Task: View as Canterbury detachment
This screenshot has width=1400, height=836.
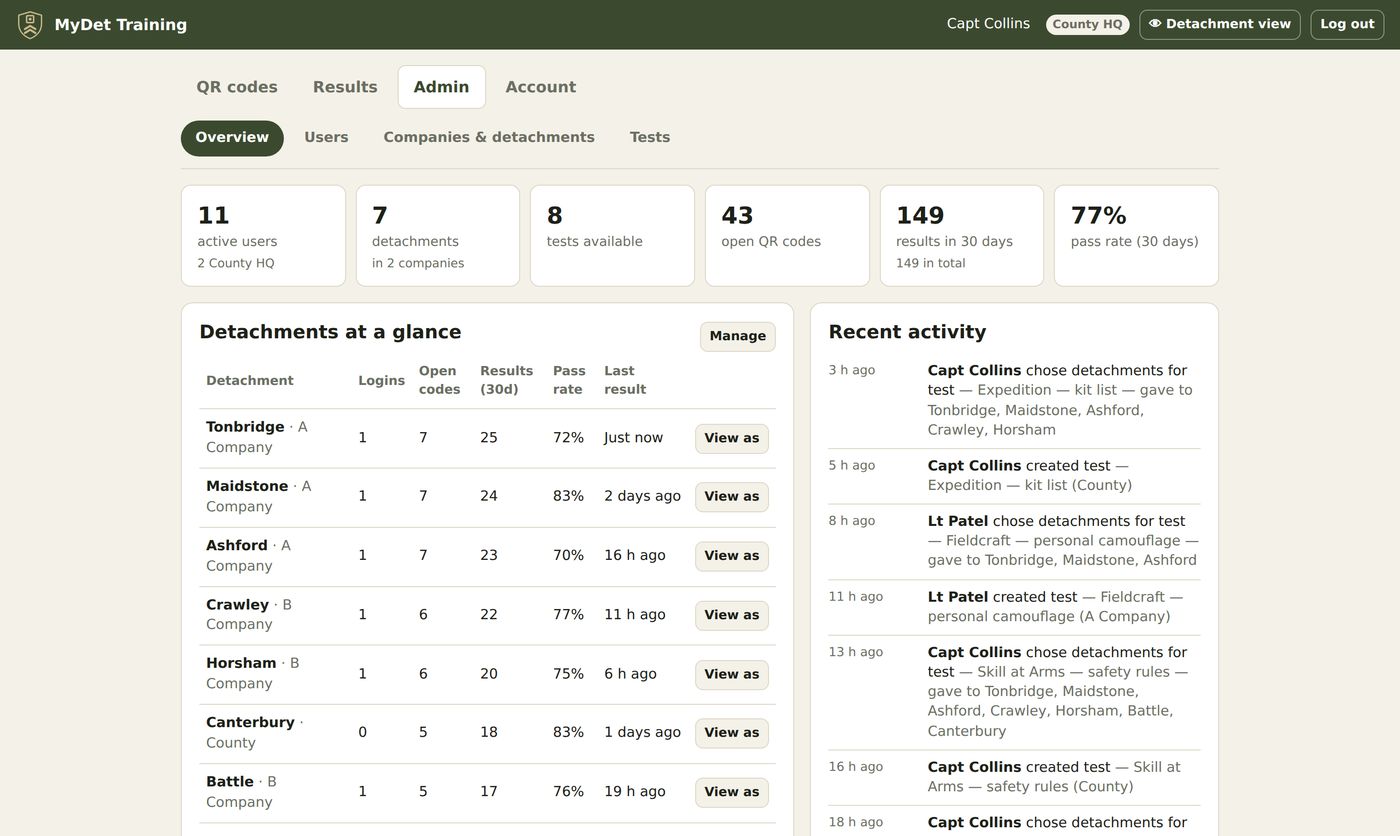Action: click(732, 733)
